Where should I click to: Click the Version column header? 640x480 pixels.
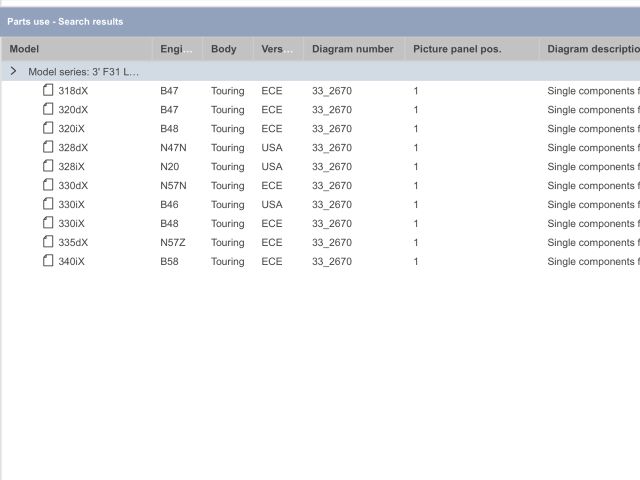277,49
